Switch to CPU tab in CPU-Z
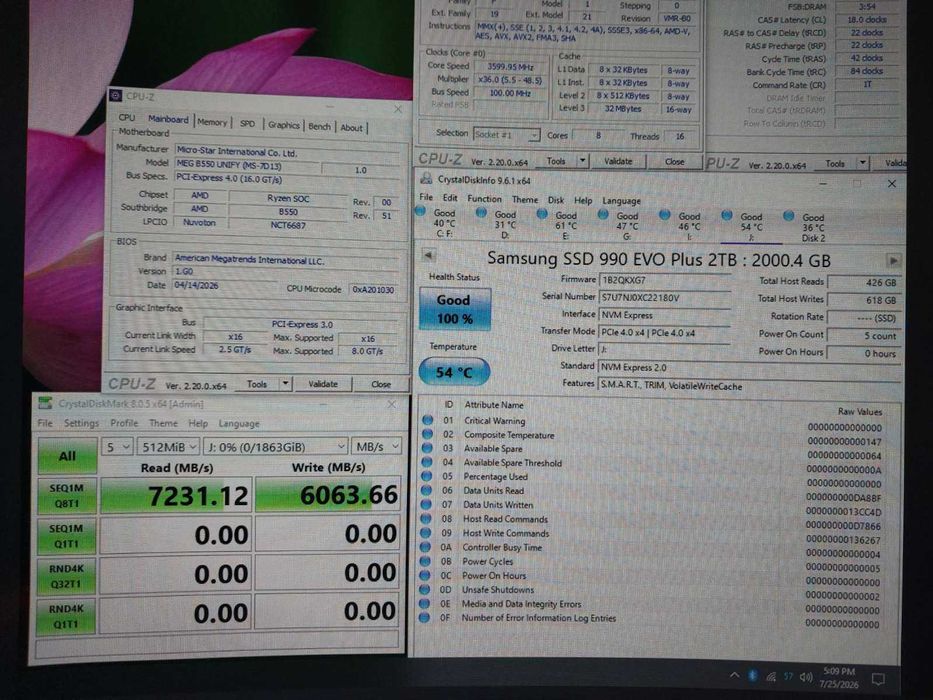933x700 pixels. pyautogui.click(x=127, y=117)
